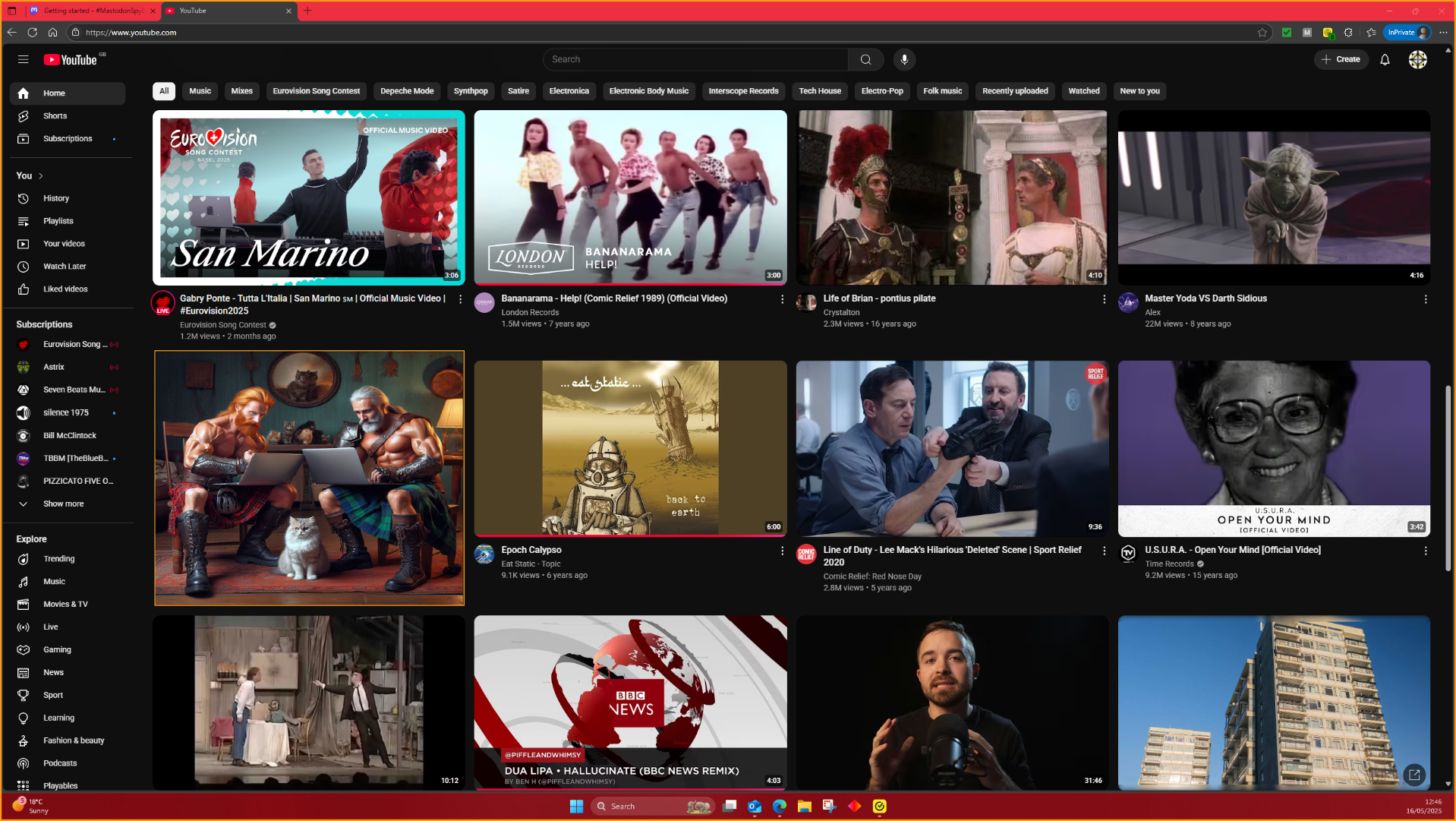Expand the You section chevron
Screen dimensions: 1456x821
click(41, 176)
